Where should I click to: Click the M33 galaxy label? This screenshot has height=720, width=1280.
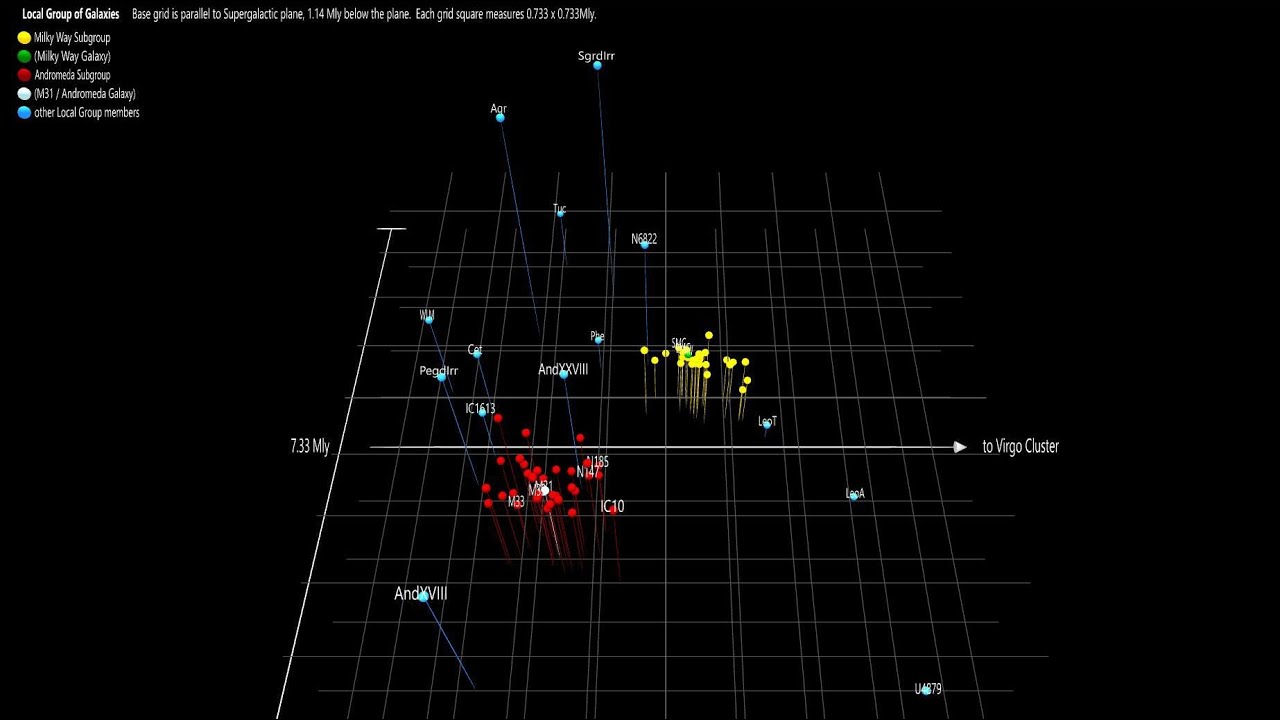click(516, 502)
